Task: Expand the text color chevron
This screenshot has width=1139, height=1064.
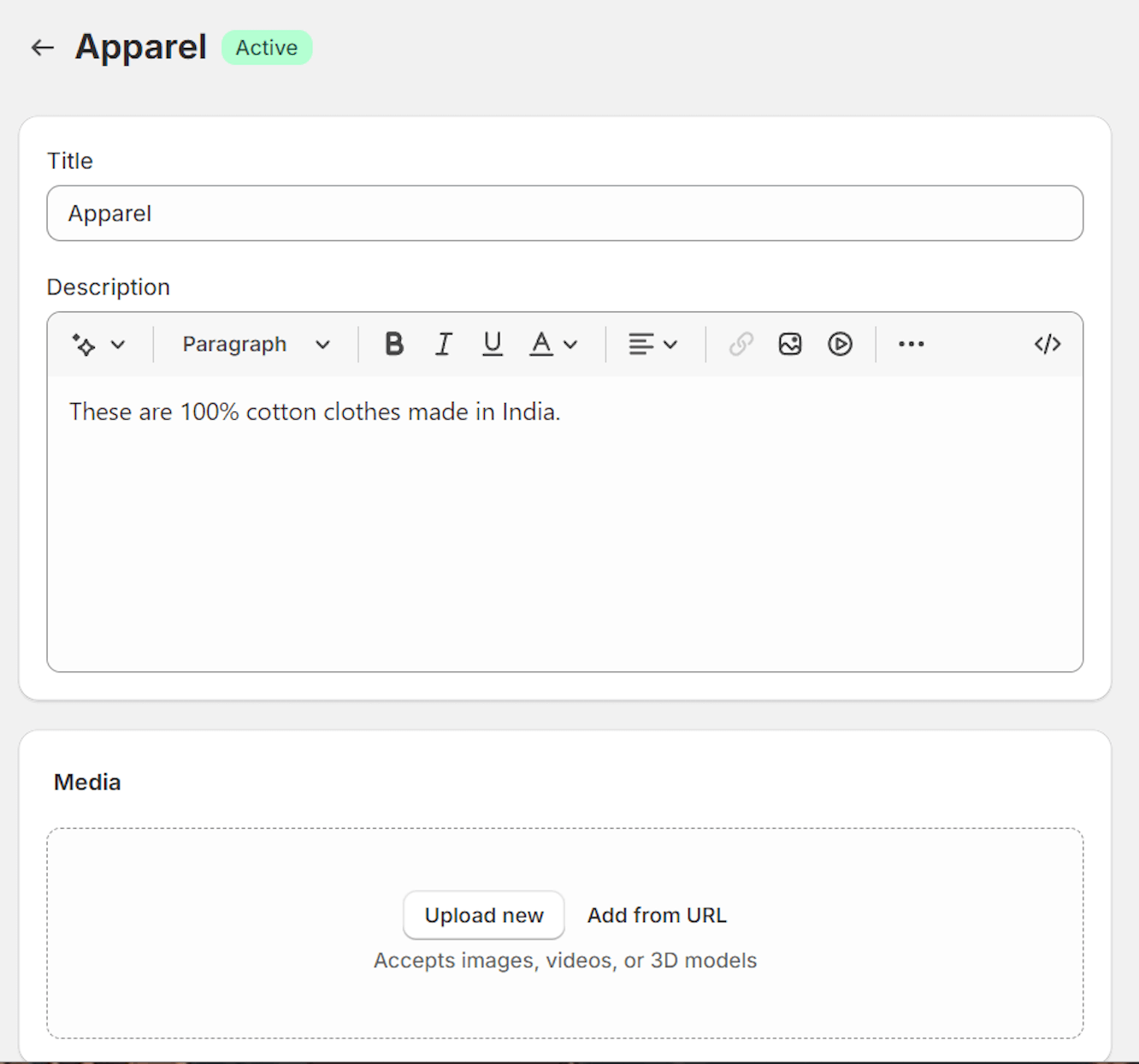Action: (571, 345)
